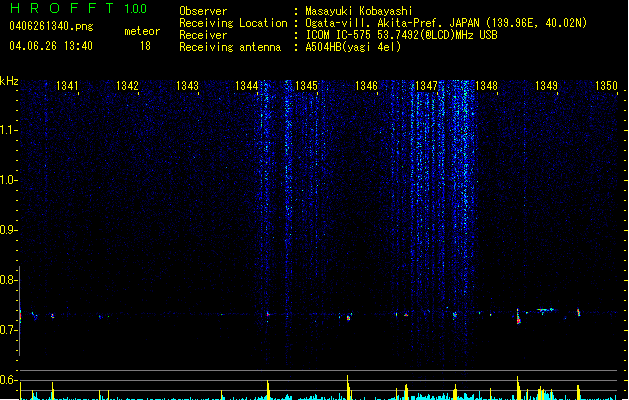The image size is (629, 400).
Task: Click the 1346 time axis marker
Action: pos(367,86)
